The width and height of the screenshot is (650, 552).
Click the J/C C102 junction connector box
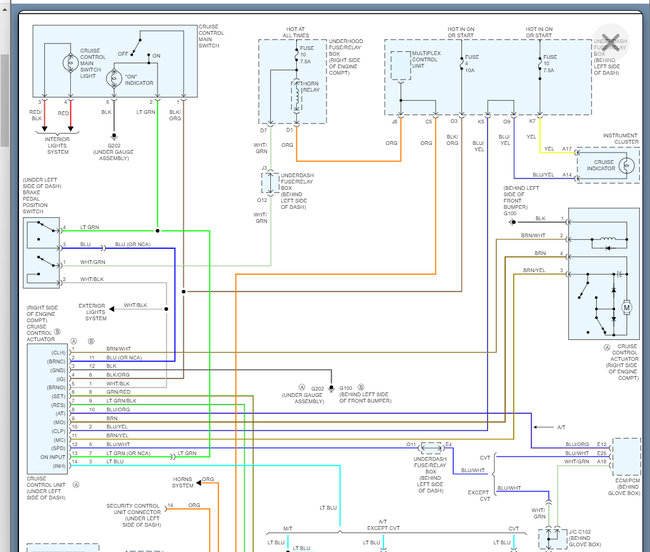pos(549,538)
